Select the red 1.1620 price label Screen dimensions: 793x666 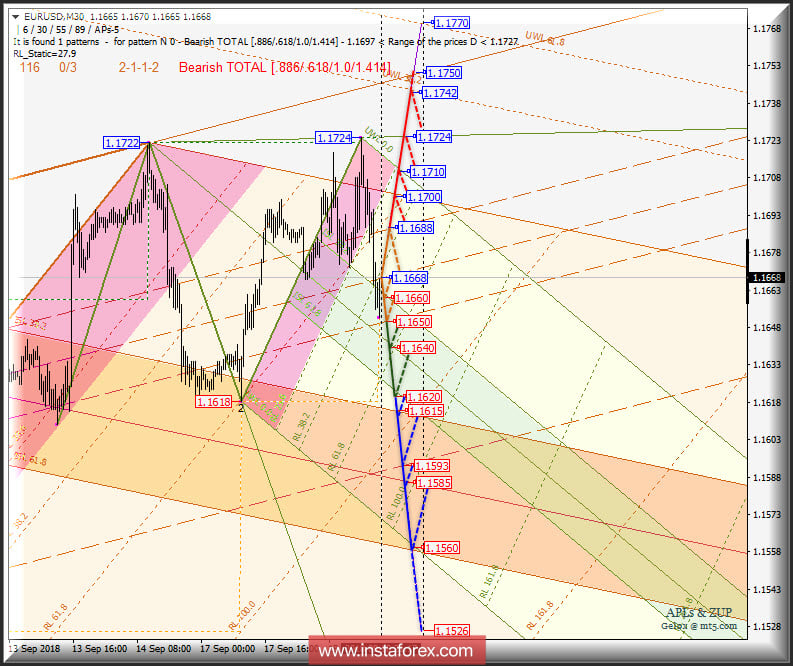click(424, 397)
